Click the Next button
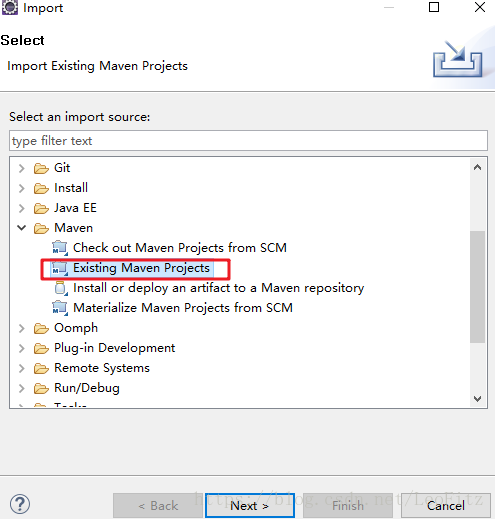495x519 pixels. [250, 506]
